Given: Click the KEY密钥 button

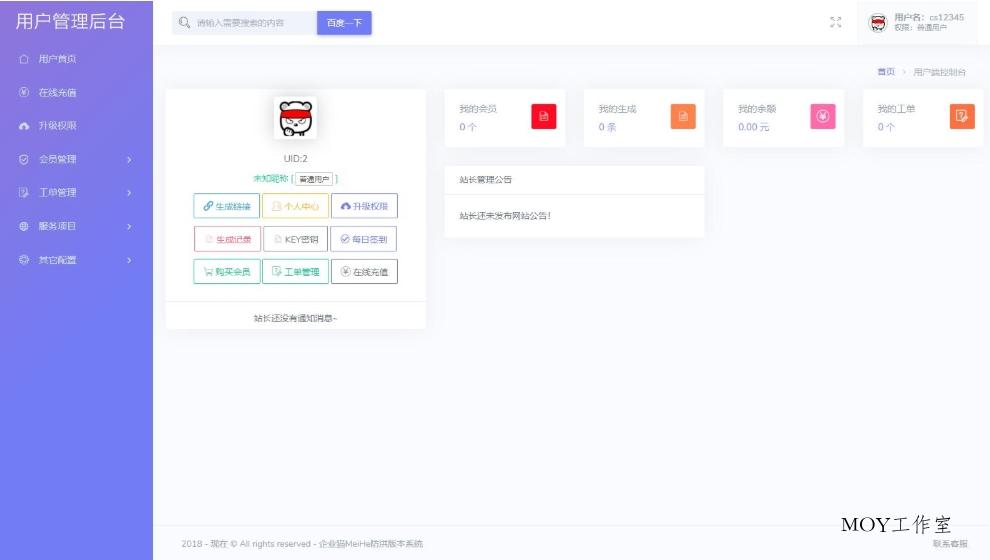Looking at the screenshot, I should pos(295,239).
